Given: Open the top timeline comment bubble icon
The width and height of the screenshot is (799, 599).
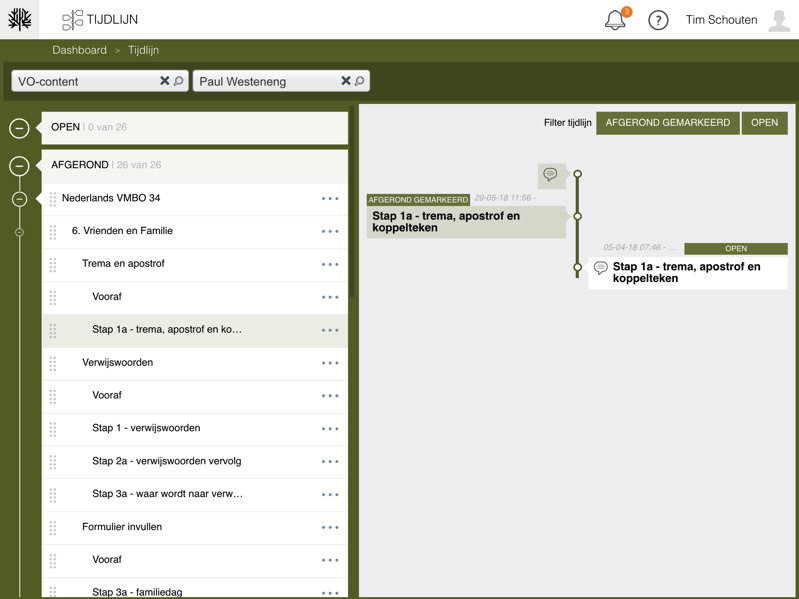Looking at the screenshot, I should click(x=550, y=175).
